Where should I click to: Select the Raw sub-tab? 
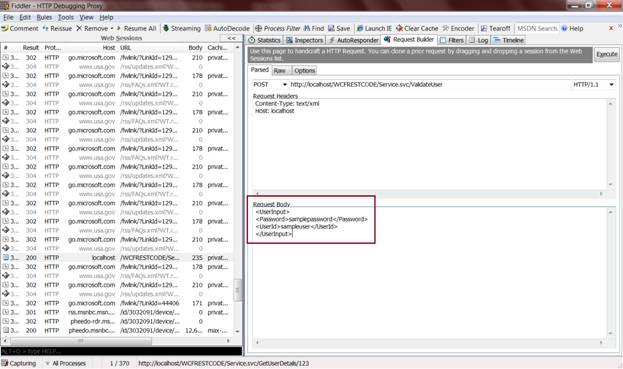pyautogui.click(x=279, y=71)
